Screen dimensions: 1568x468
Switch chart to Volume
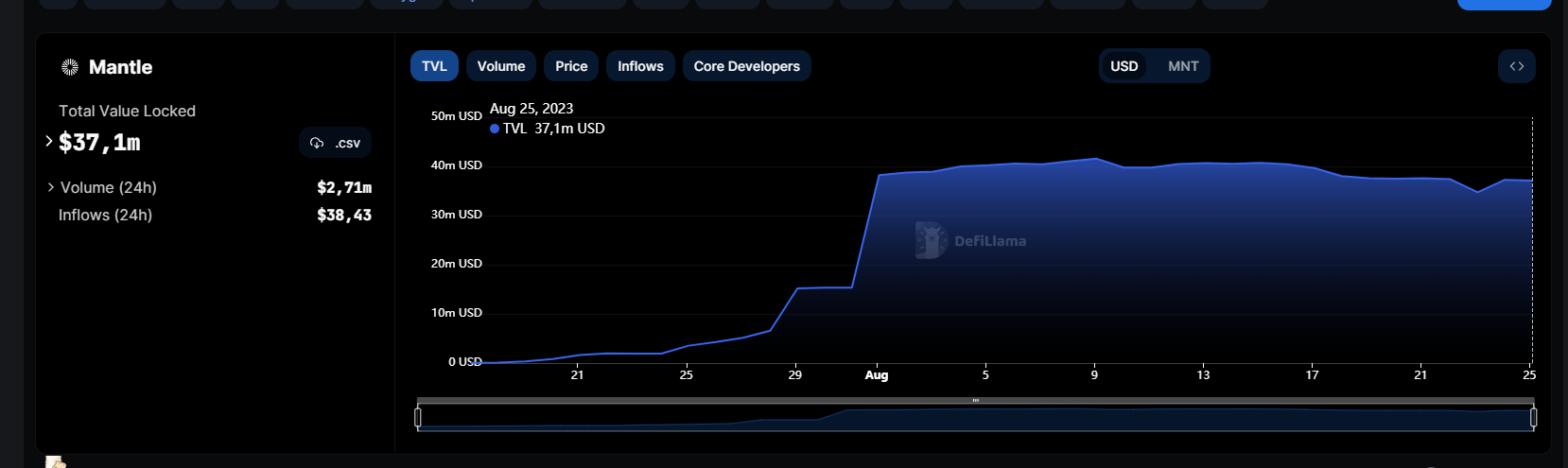click(501, 66)
